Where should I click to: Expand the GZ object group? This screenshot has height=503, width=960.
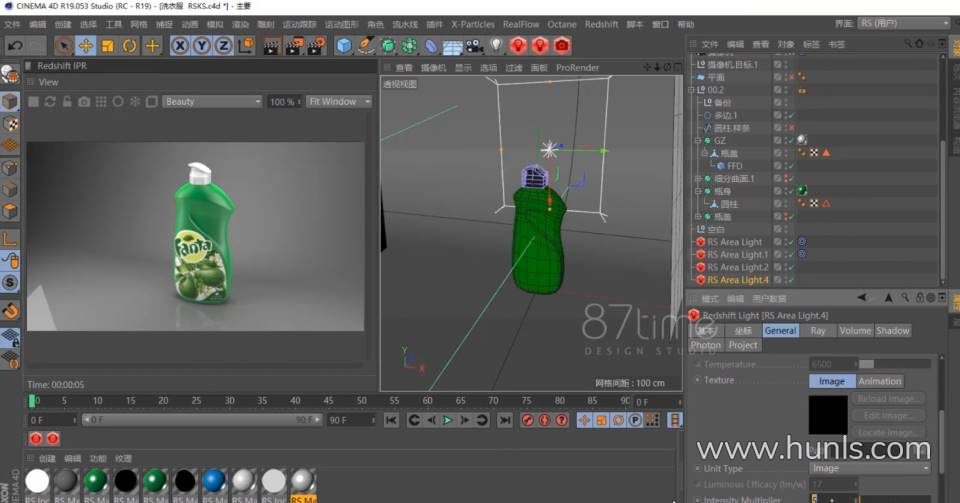[697, 141]
